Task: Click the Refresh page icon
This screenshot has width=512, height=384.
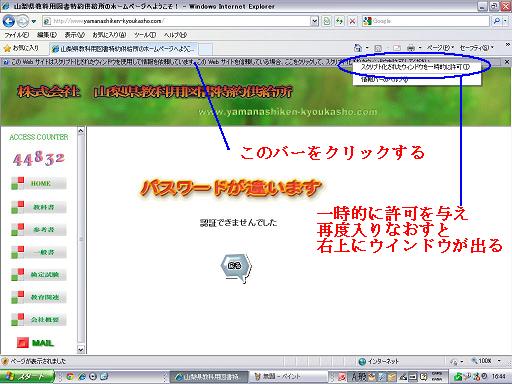Action: (x=339, y=21)
